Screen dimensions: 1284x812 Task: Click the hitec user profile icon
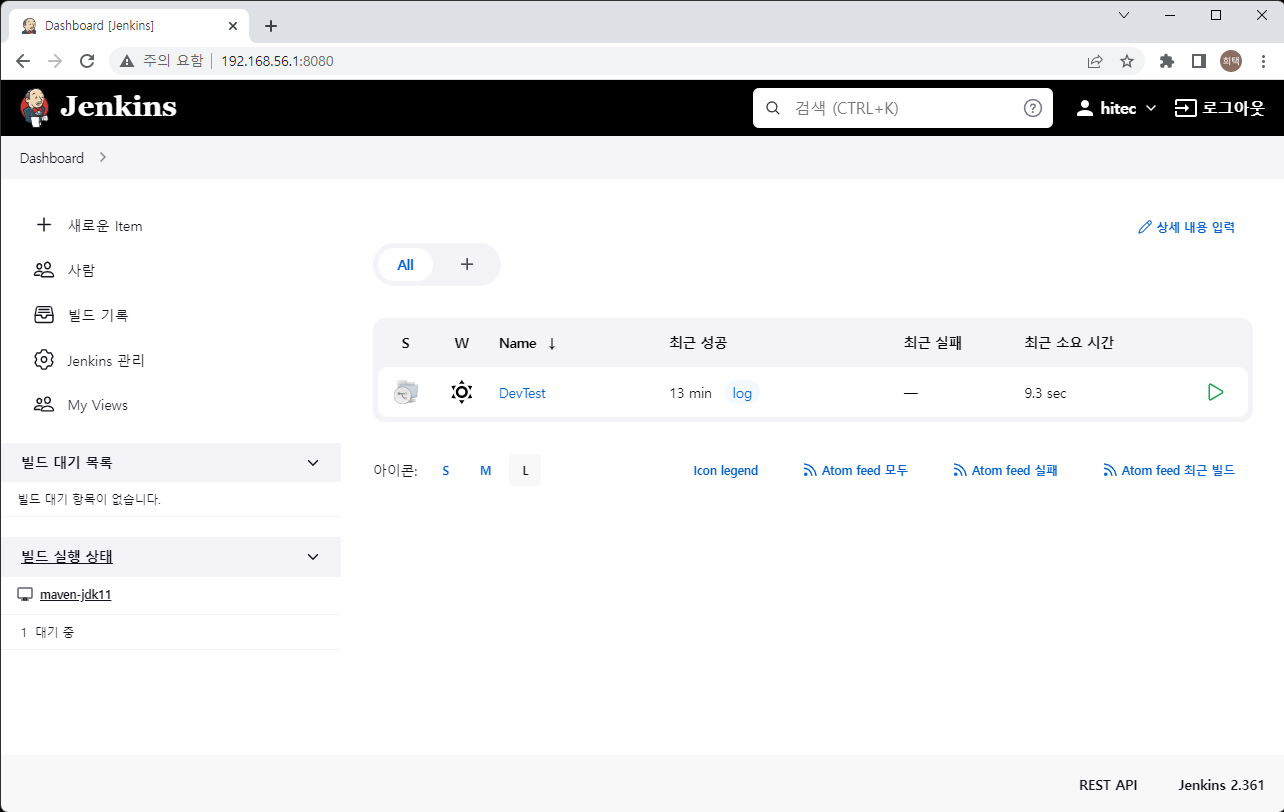pyautogui.click(x=1084, y=108)
